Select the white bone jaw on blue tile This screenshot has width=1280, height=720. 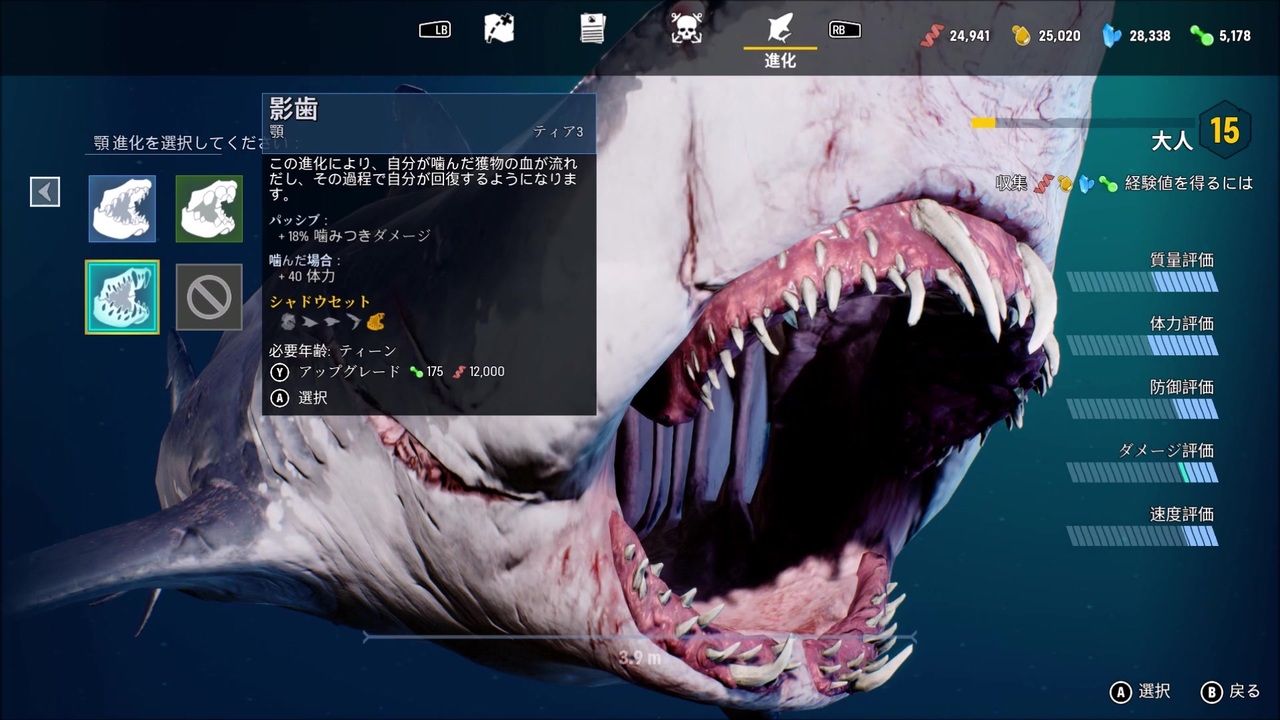coord(122,208)
